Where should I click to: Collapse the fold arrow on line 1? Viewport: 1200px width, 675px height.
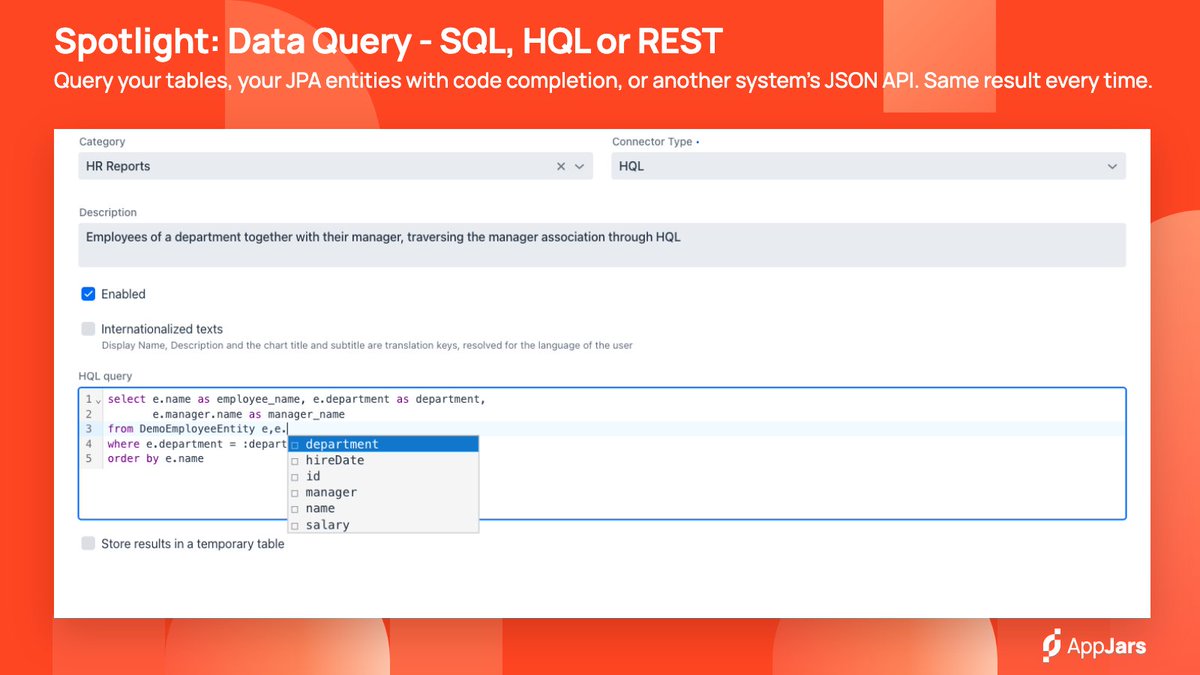[x=97, y=400]
